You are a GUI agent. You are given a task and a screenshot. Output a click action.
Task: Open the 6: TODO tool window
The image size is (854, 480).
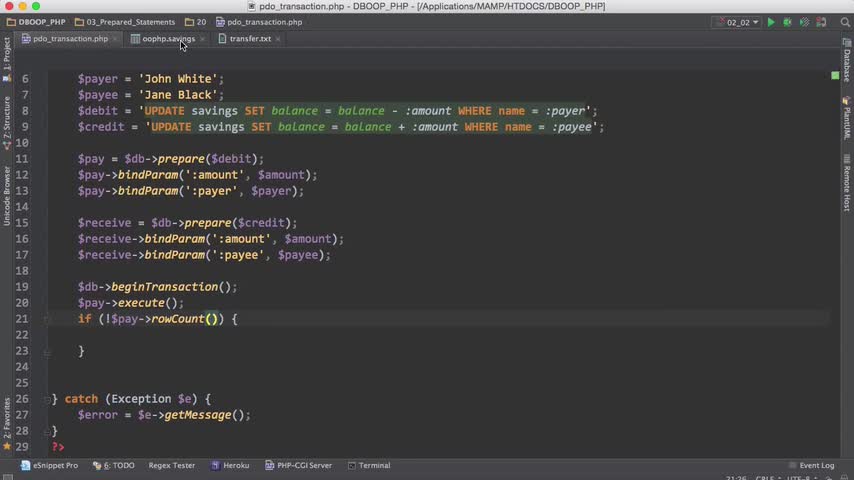[114, 465]
